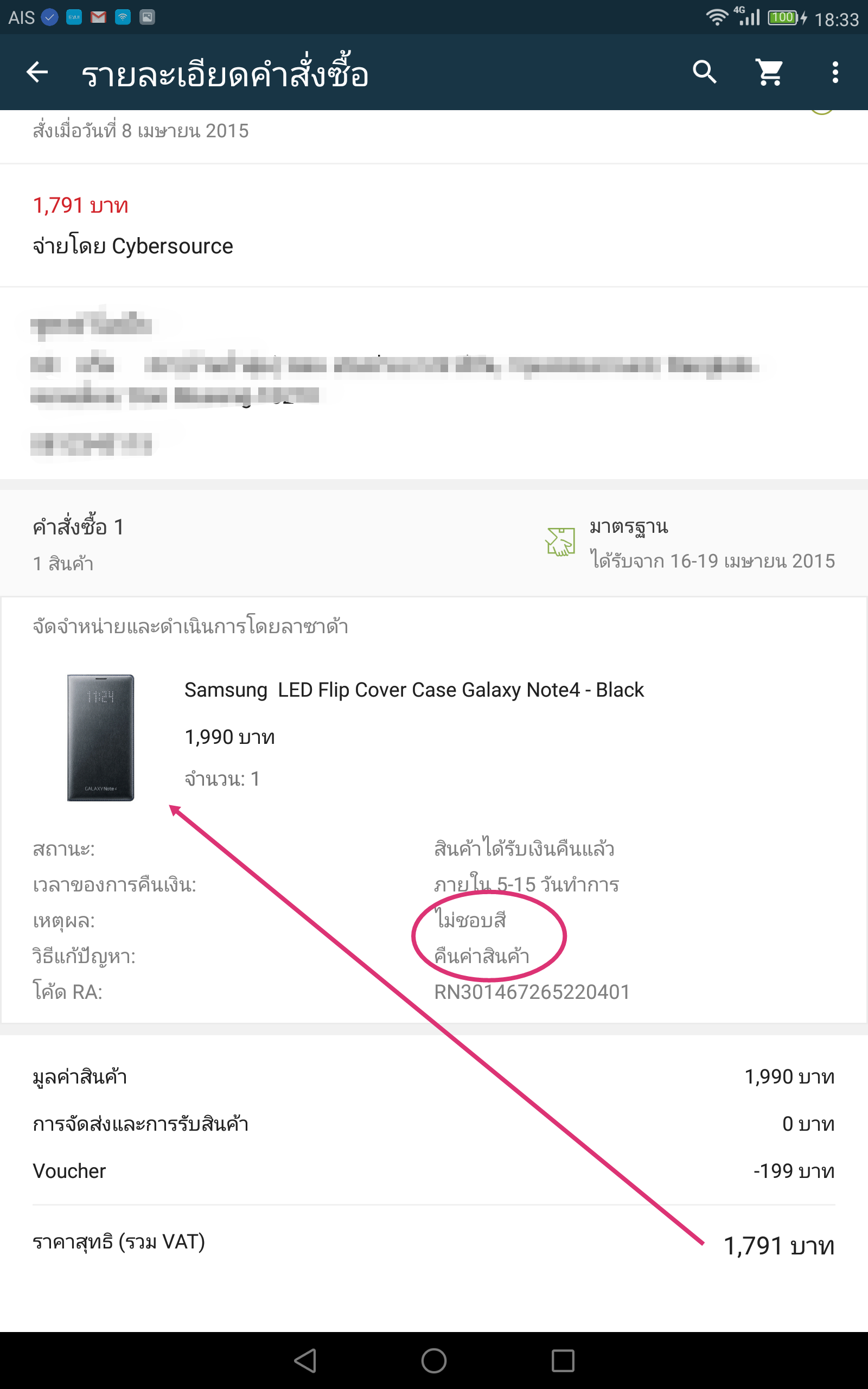The height and width of the screenshot is (1389, 868).
Task: Tap the refunded item status text
Action: click(x=524, y=849)
